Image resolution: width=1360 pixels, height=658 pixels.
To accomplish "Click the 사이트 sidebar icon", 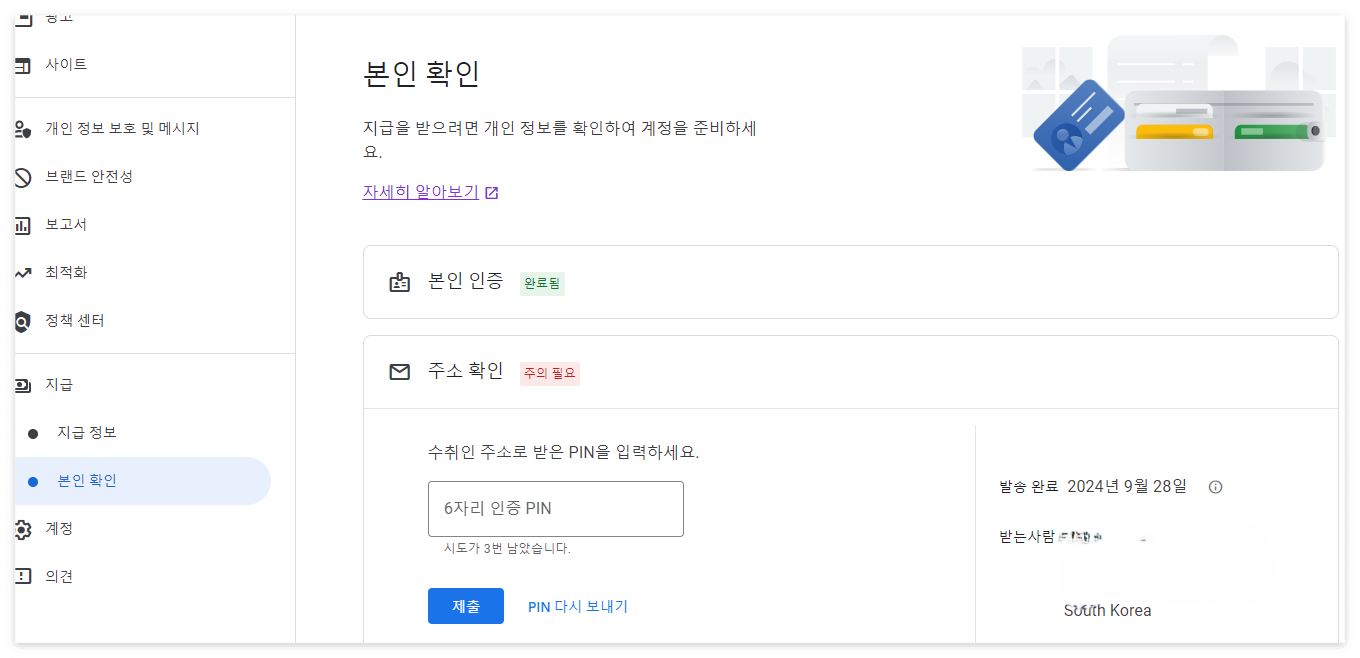I will (x=23, y=65).
